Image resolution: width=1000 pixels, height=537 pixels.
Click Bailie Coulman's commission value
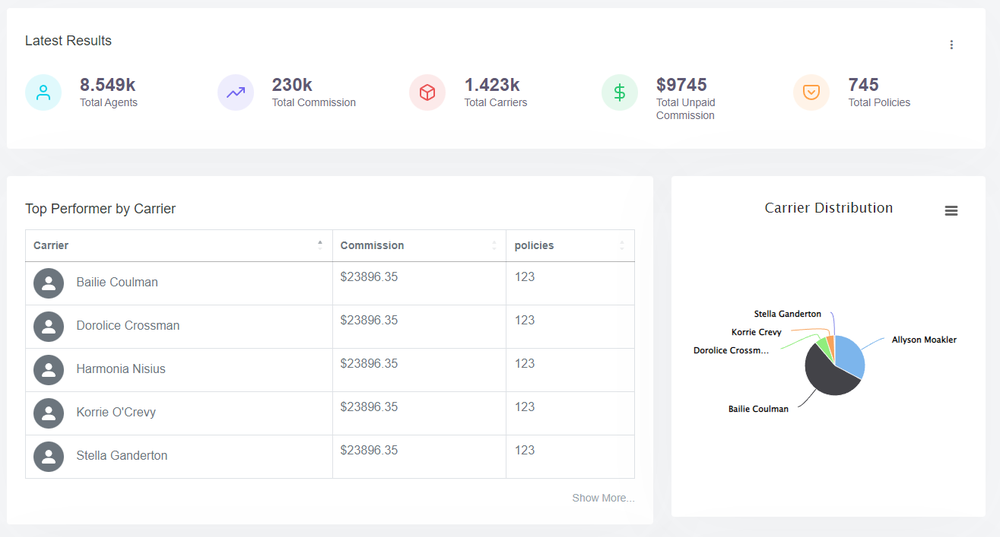pyautogui.click(x=369, y=277)
